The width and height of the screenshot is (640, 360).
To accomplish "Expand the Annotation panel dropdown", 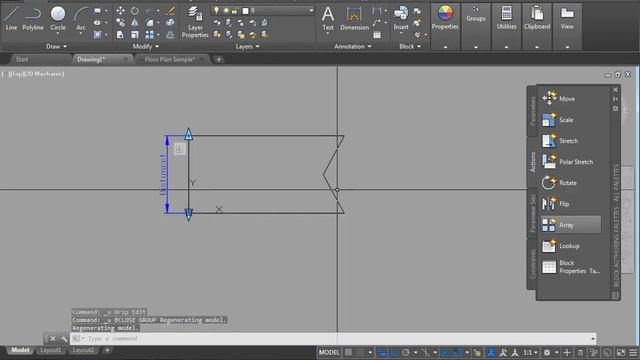I will [x=353, y=47].
